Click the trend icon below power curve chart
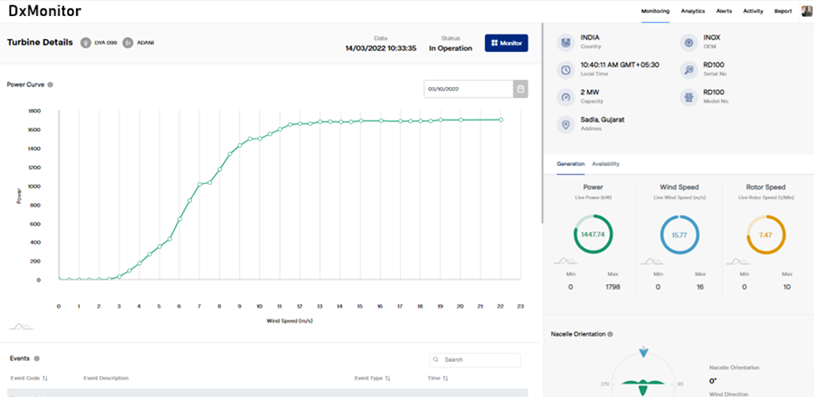This screenshot has height=397, width=814. [21, 326]
